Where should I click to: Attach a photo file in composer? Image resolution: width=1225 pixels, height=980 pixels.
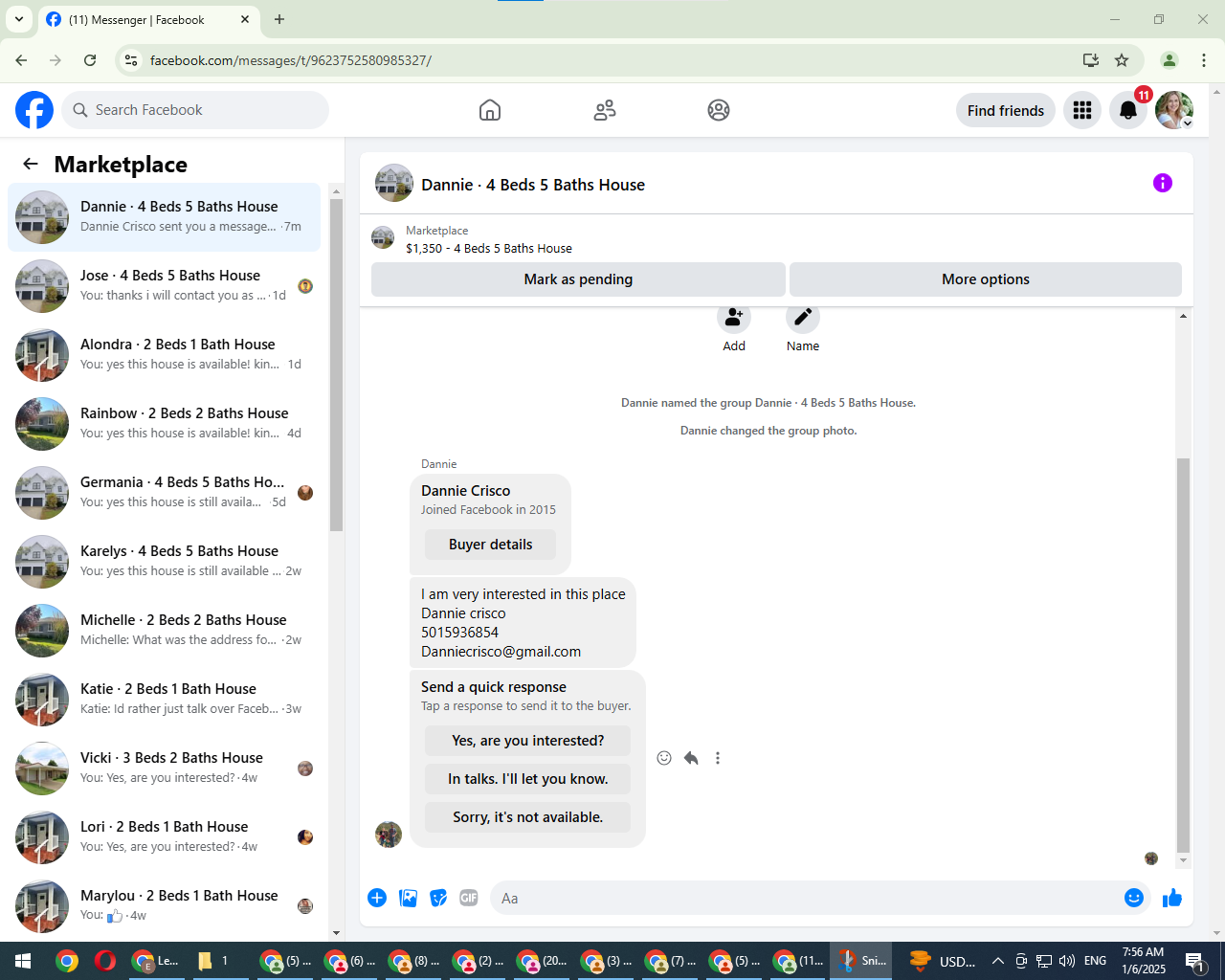pyautogui.click(x=408, y=898)
